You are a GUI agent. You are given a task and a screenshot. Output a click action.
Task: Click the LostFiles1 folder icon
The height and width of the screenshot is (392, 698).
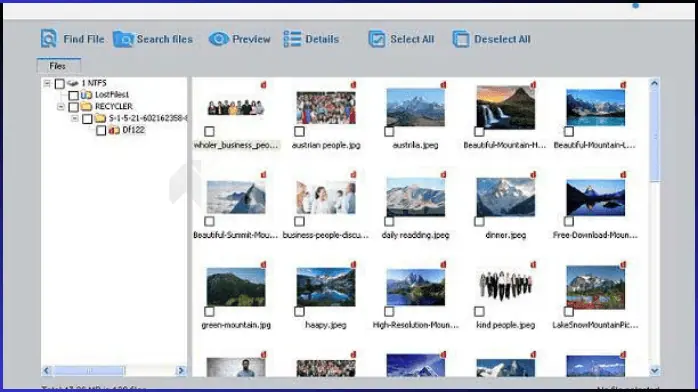(x=86, y=95)
